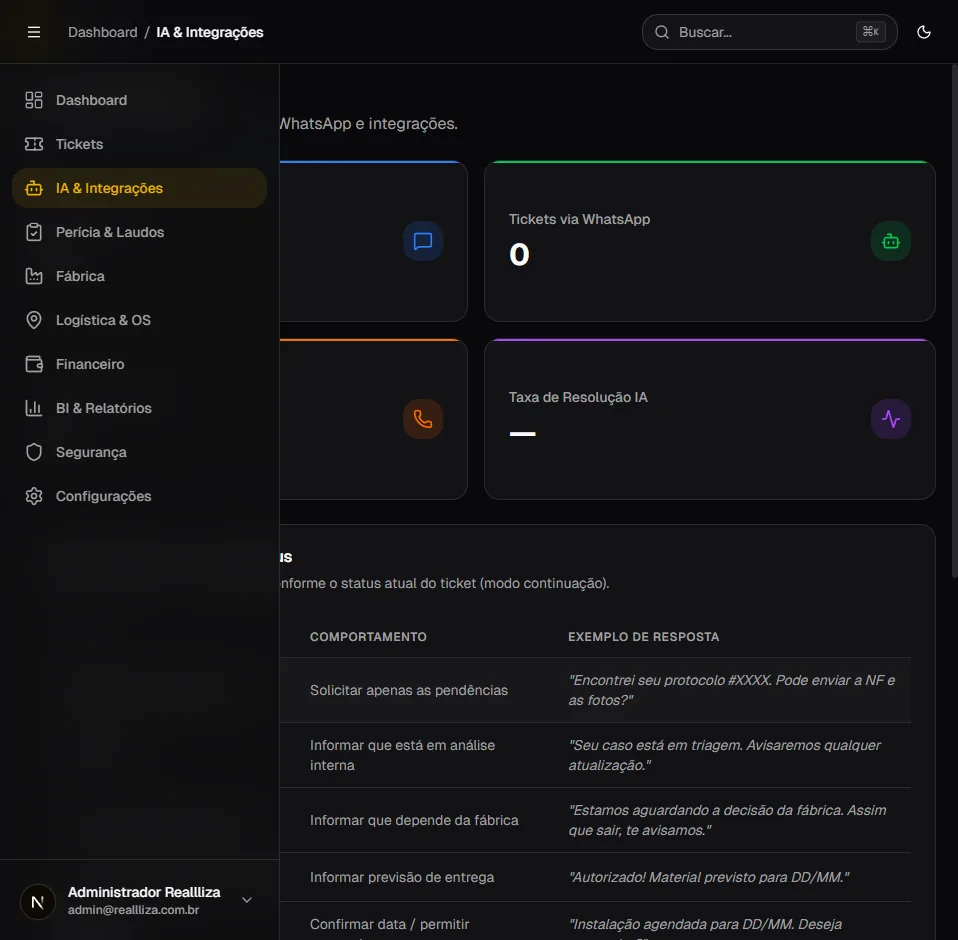The height and width of the screenshot is (940, 958).
Task: Click the EXEMPLO DE RESPOSTA column header
Action: pyautogui.click(x=643, y=636)
